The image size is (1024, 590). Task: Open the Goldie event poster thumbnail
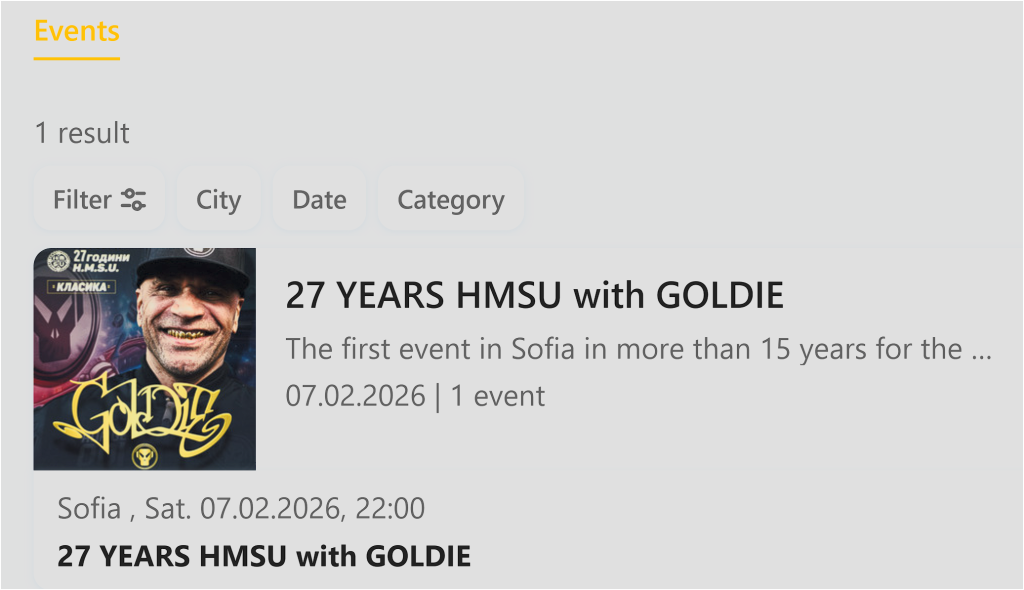145,359
